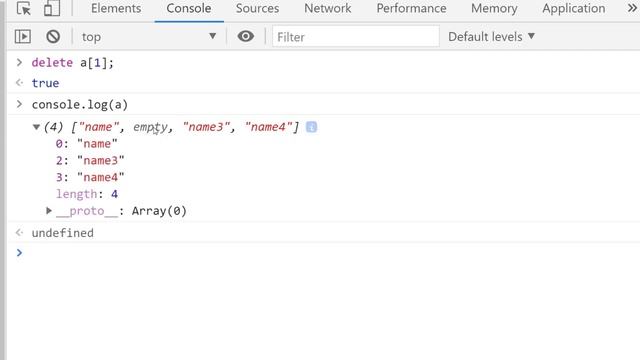Screen dimensions: 640x360
Task: Open the live expression eye icon
Action: (245, 36)
